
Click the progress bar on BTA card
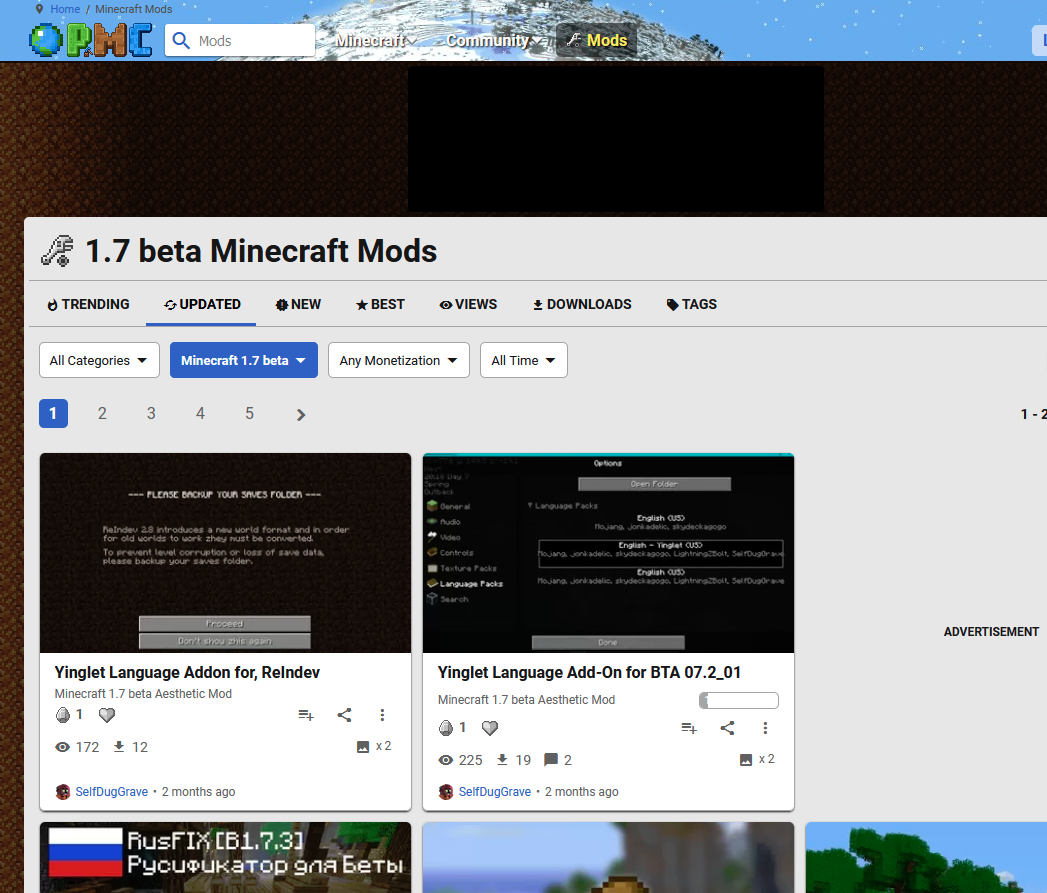[739, 701]
